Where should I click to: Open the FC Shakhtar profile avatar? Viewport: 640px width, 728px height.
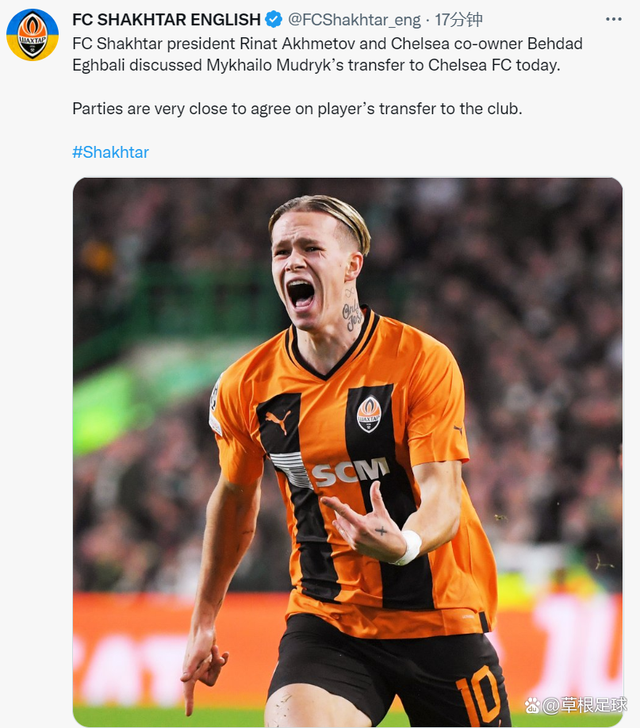pos(33,35)
